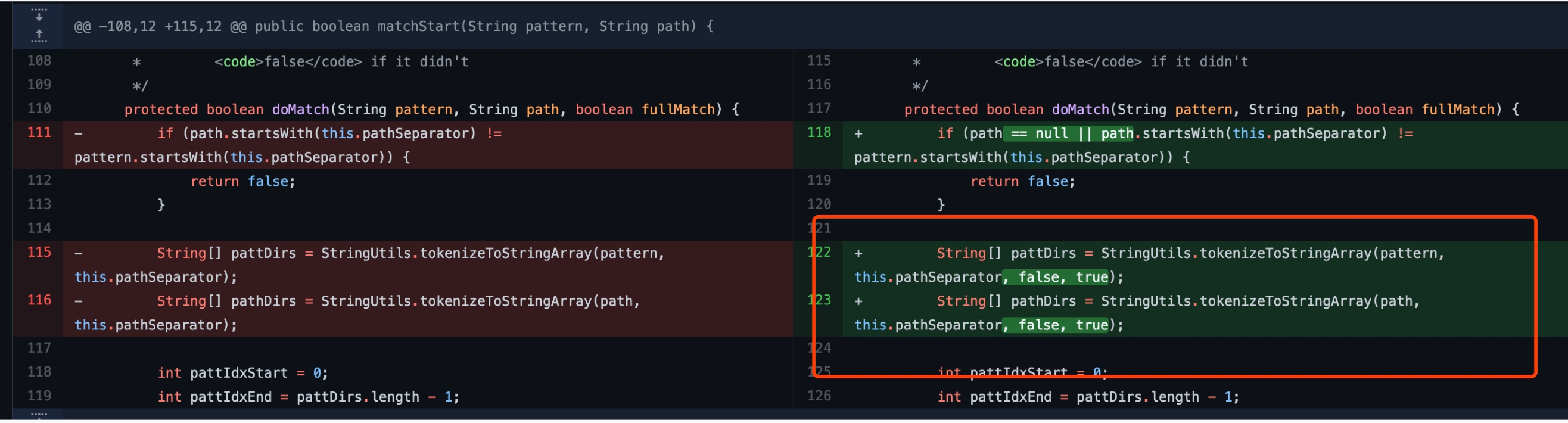Select added line number 118 in right pane

[x=818, y=133]
